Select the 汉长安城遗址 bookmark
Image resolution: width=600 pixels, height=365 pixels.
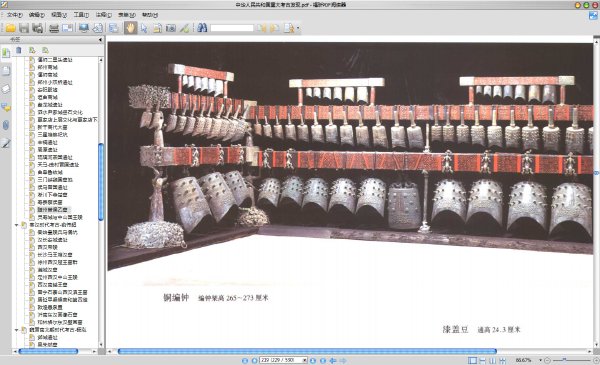coord(52,240)
